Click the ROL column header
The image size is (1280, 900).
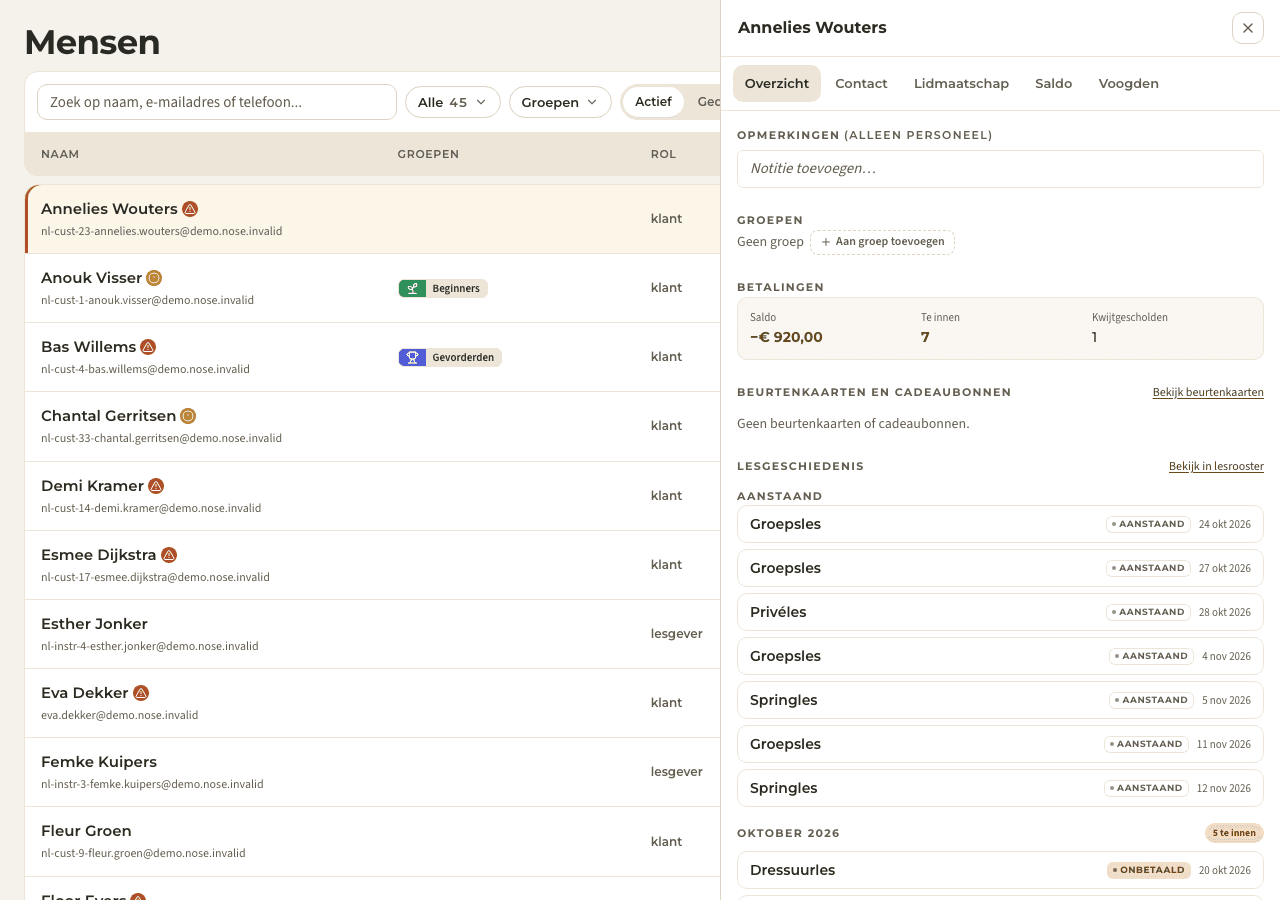point(663,154)
